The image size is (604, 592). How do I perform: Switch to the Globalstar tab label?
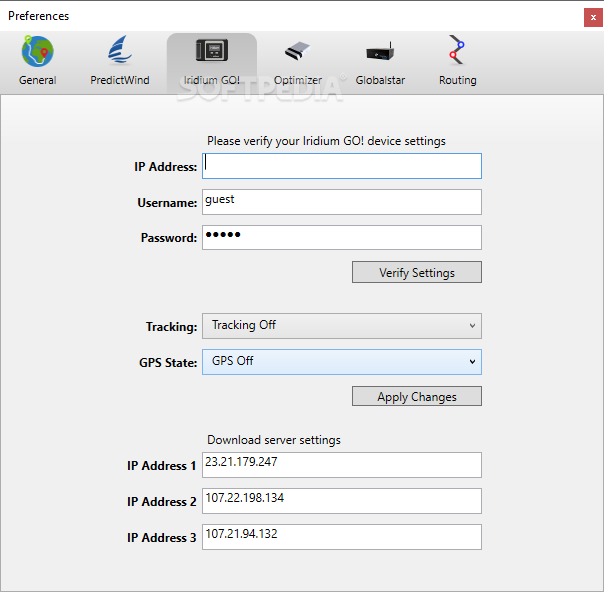(x=380, y=80)
